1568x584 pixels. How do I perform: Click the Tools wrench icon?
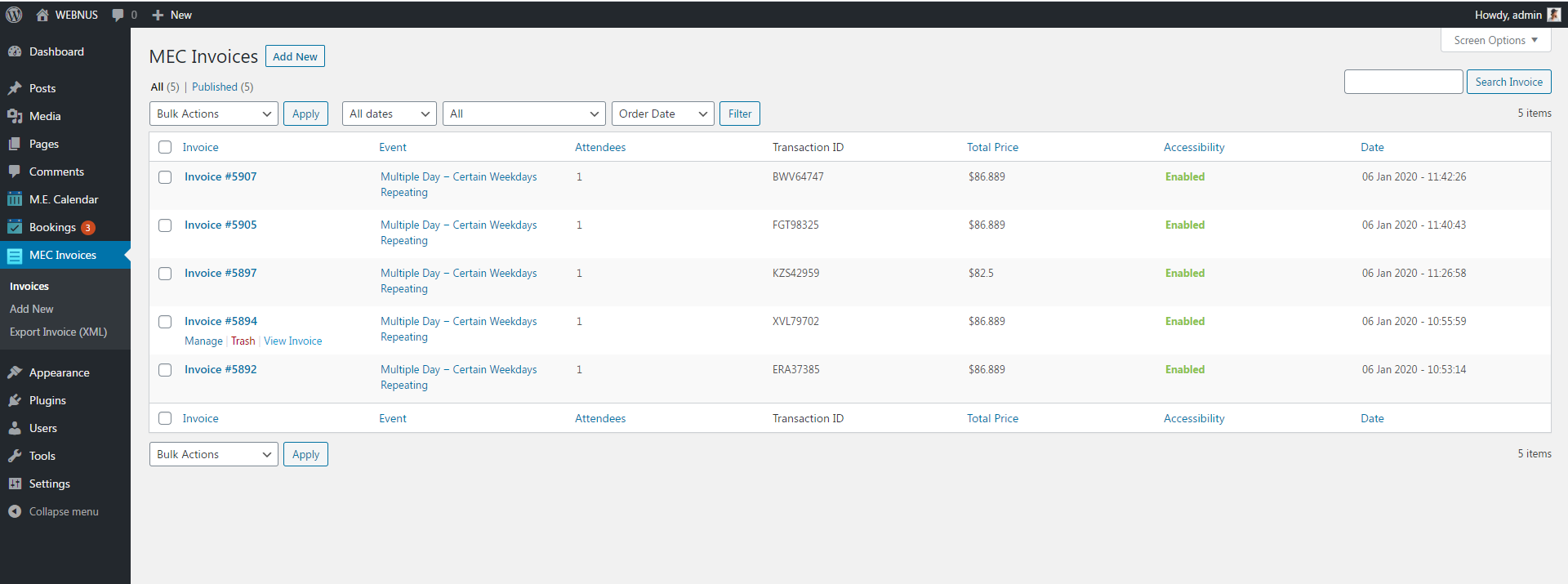(15, 456)
